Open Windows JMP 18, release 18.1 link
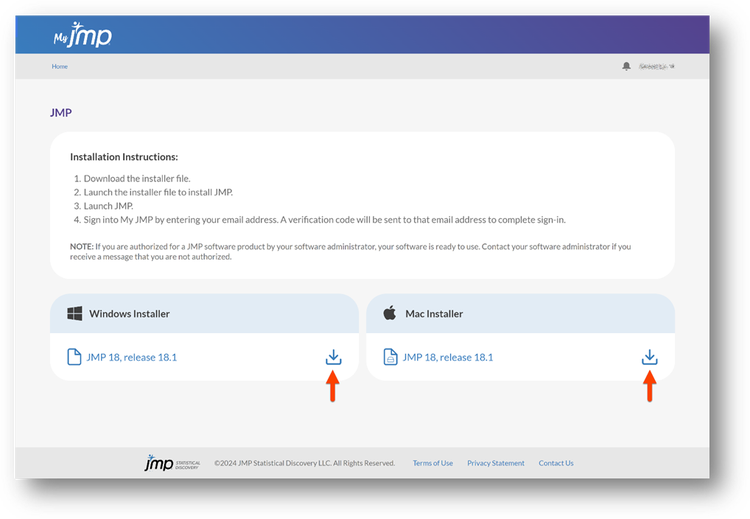Image resolution: width=750 pixels, height=519 pixels. click(132, 357)
